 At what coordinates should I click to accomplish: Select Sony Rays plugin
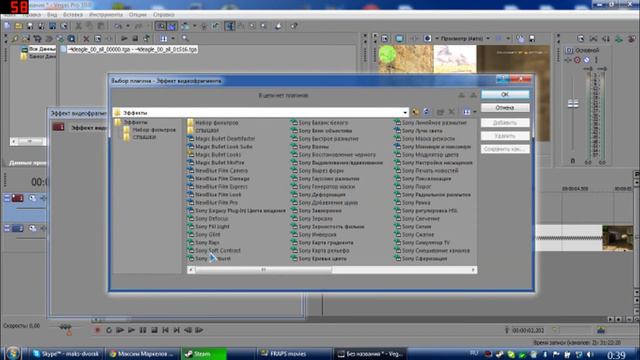click(207, 242)
